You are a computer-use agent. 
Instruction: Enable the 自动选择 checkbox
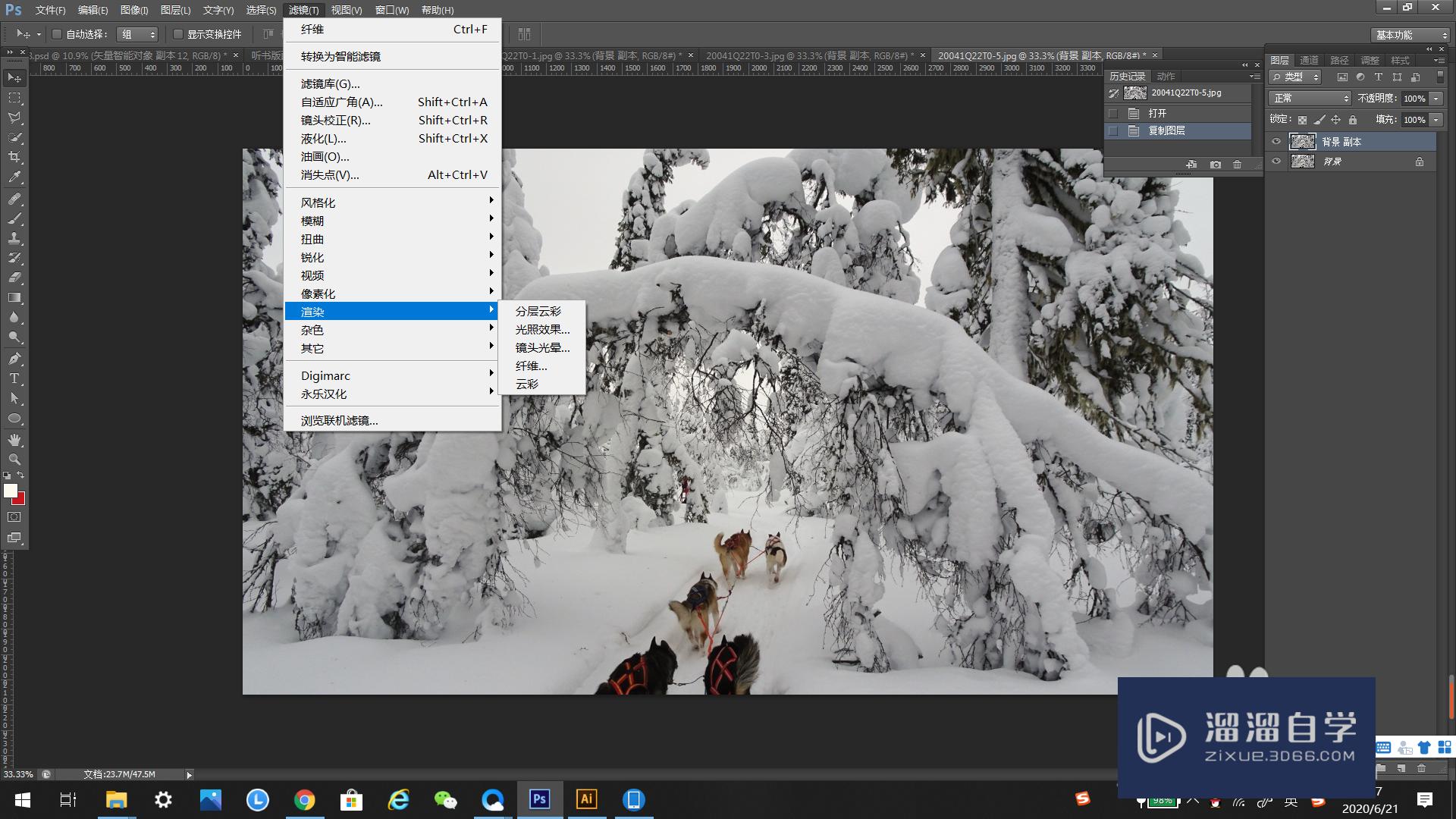coord(57,34)
